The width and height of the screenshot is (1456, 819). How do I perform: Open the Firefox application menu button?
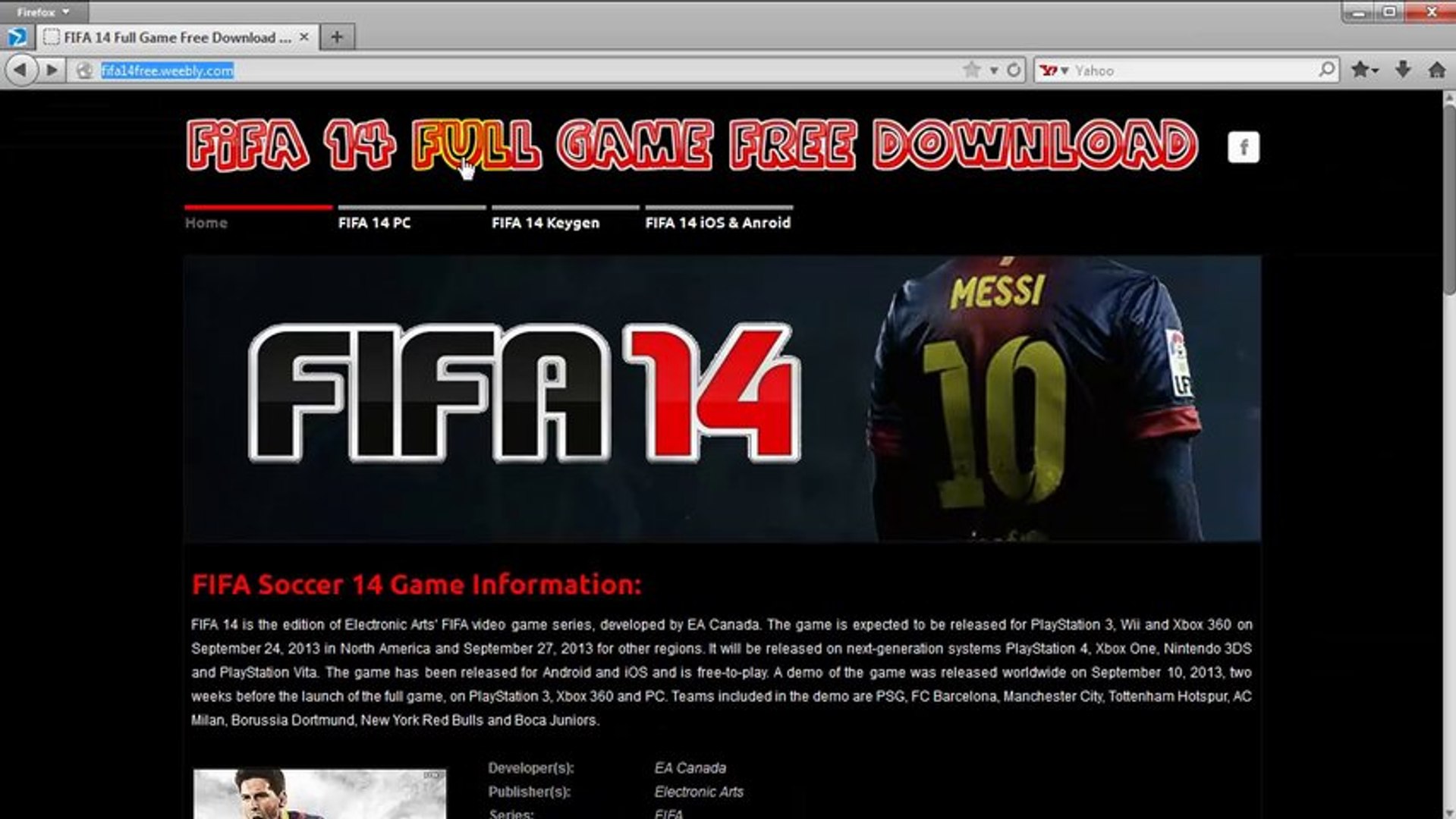(43, 11)
